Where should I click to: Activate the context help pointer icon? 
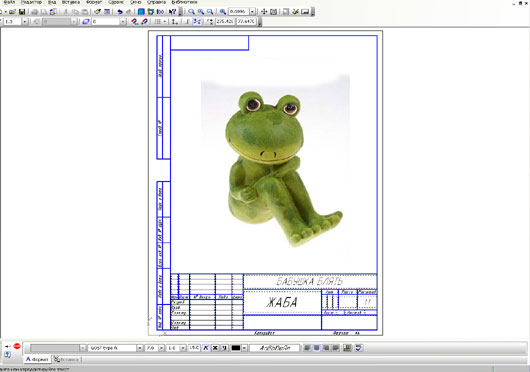pos(172,11)
